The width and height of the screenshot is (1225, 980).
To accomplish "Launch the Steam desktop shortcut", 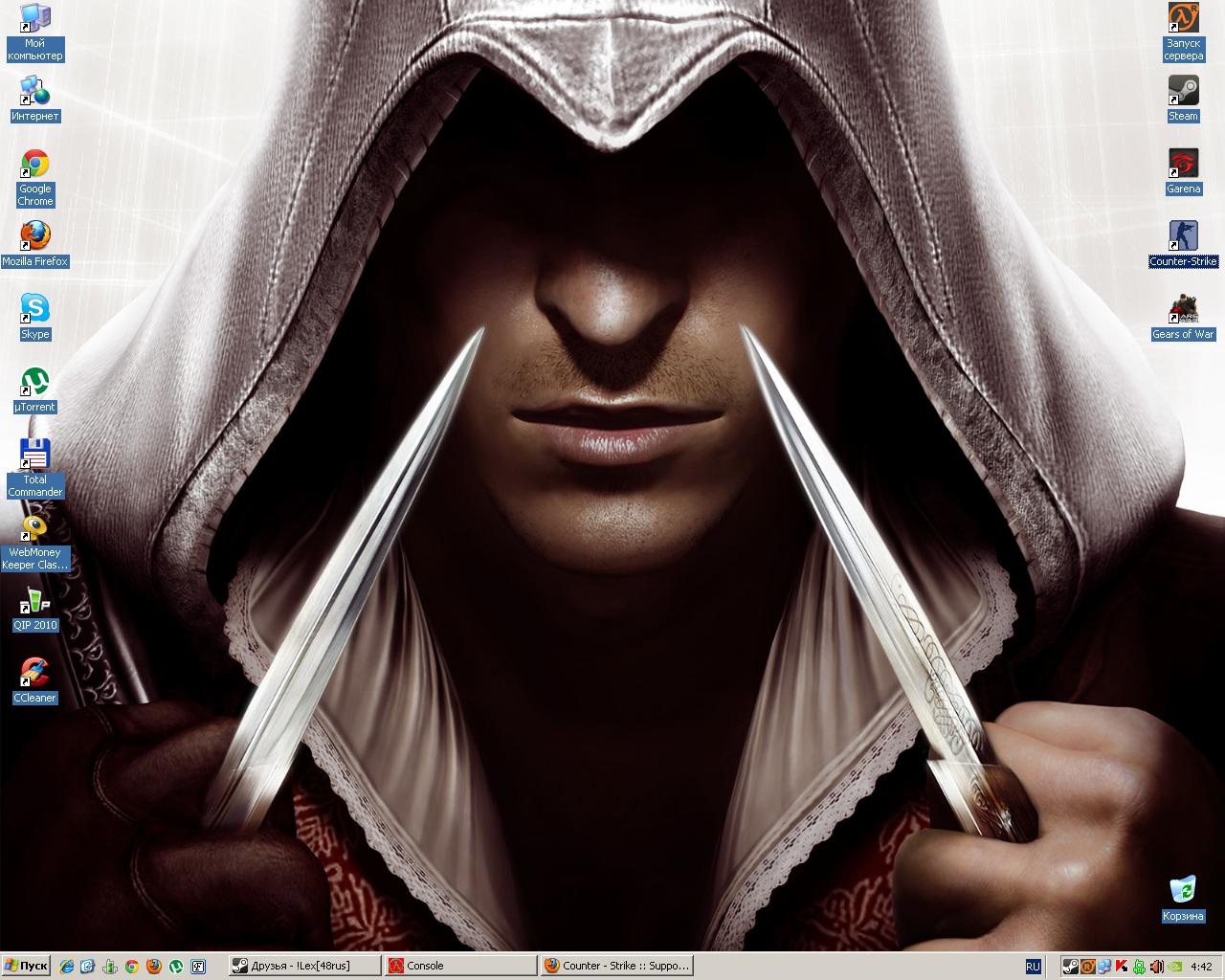I will point(1183,100).
